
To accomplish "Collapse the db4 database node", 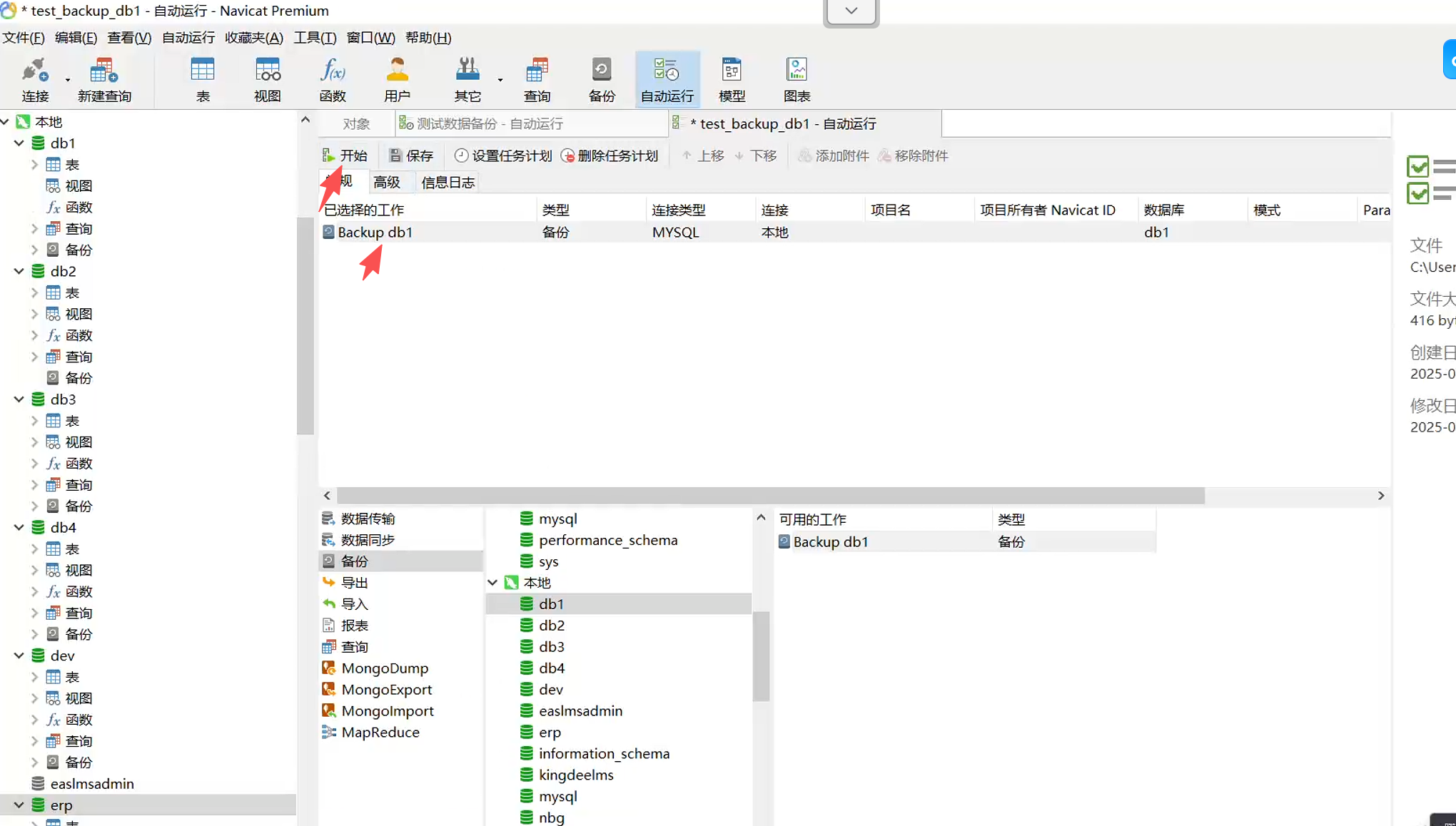I will pyautogui.click(x=19, y=528).
